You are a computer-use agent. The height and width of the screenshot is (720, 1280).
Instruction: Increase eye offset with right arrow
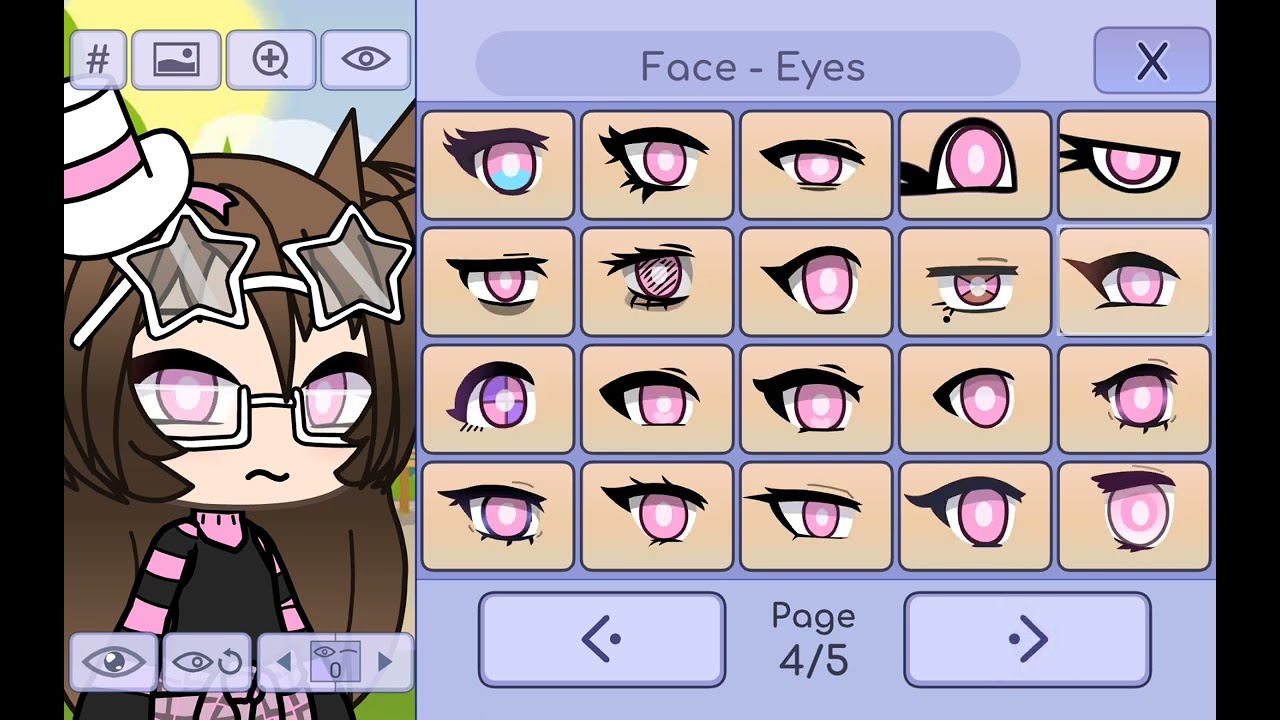(x=385, y=662)
